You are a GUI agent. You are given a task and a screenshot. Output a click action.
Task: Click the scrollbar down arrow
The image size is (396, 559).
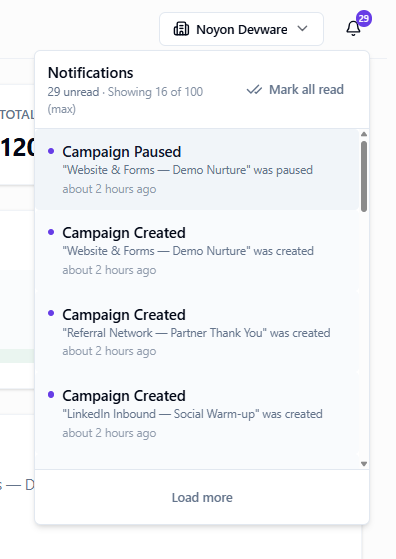point(364,464)
